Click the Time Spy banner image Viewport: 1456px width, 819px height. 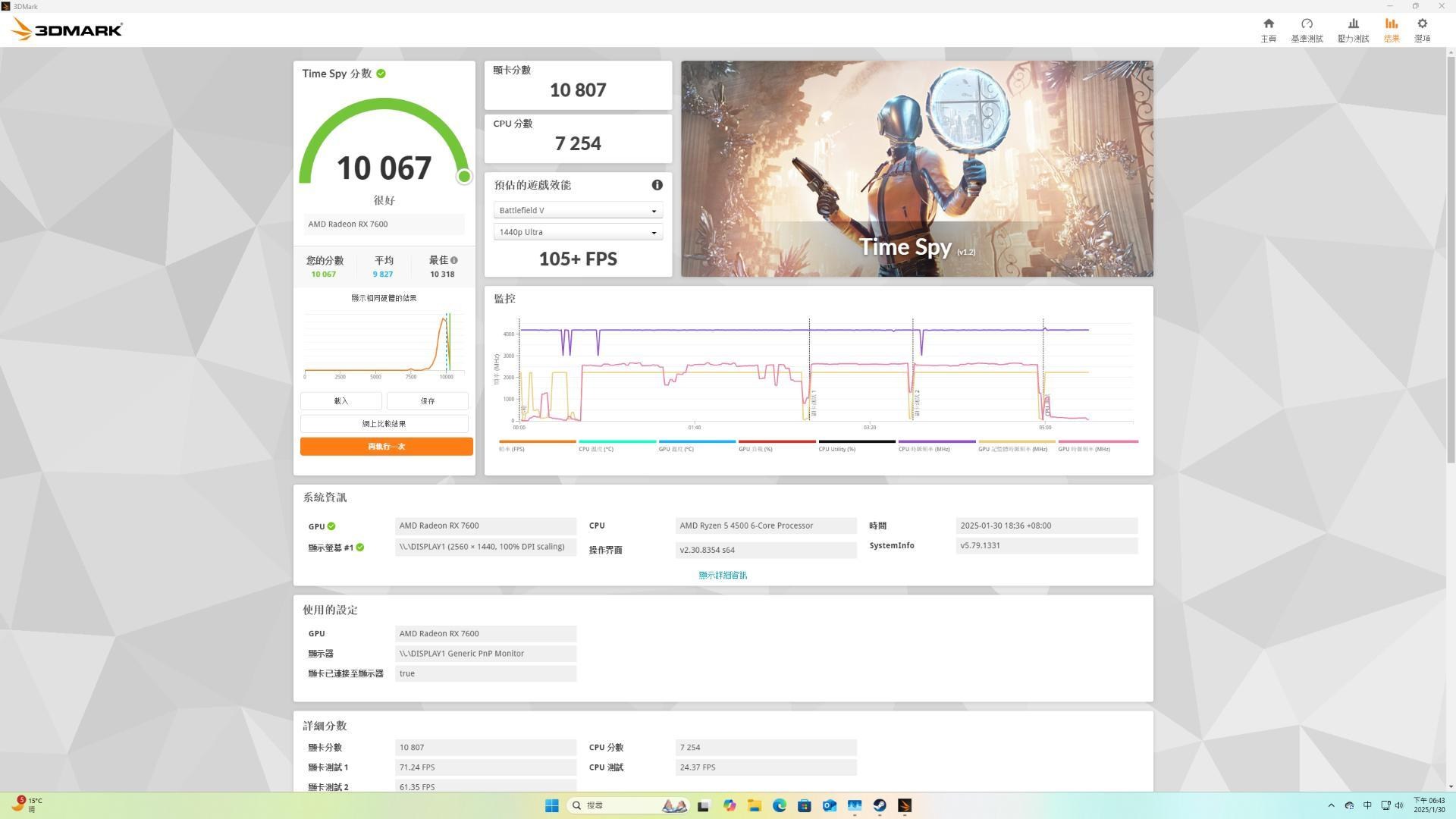coord(917,168)
